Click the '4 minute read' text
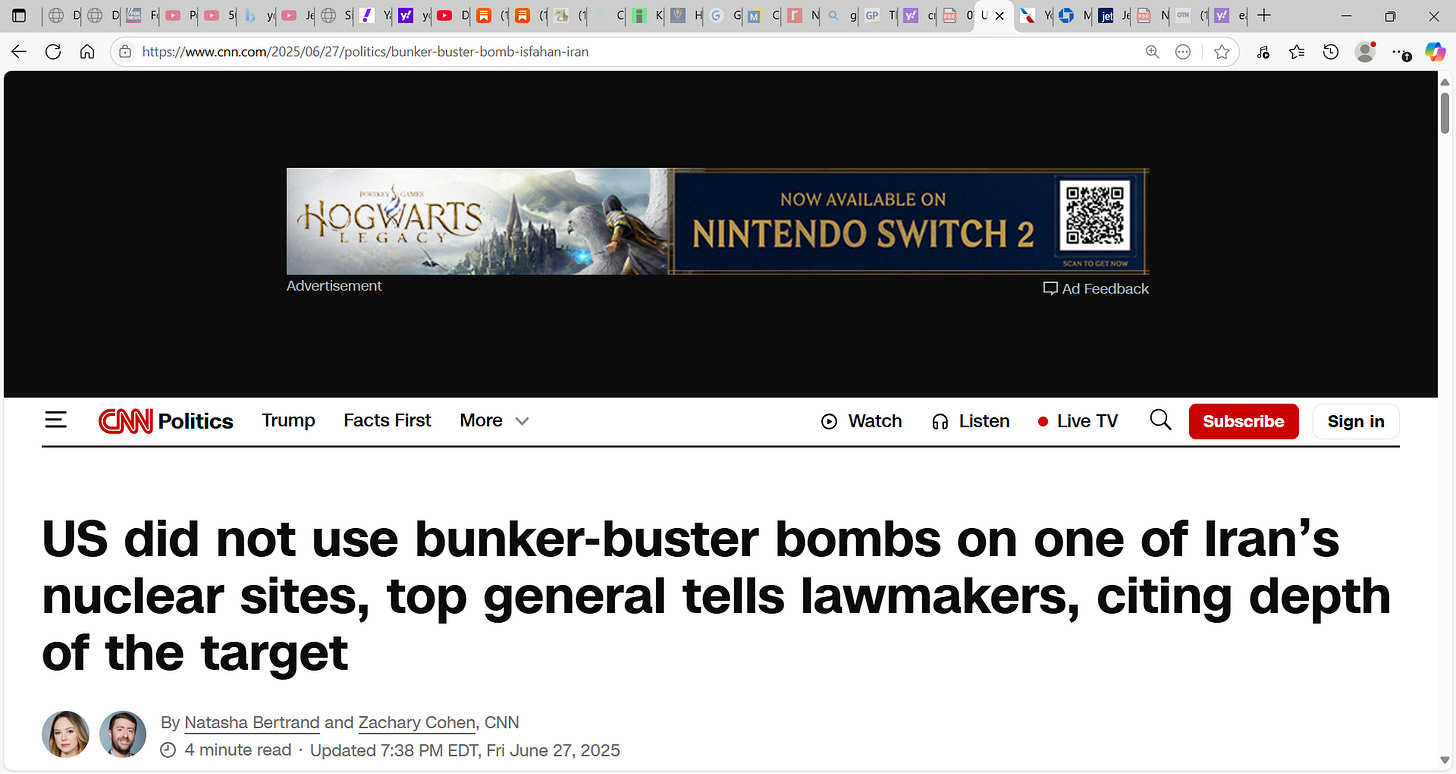Image resolution: width=1456 pixels, height=774 pixels. point(238,750)
